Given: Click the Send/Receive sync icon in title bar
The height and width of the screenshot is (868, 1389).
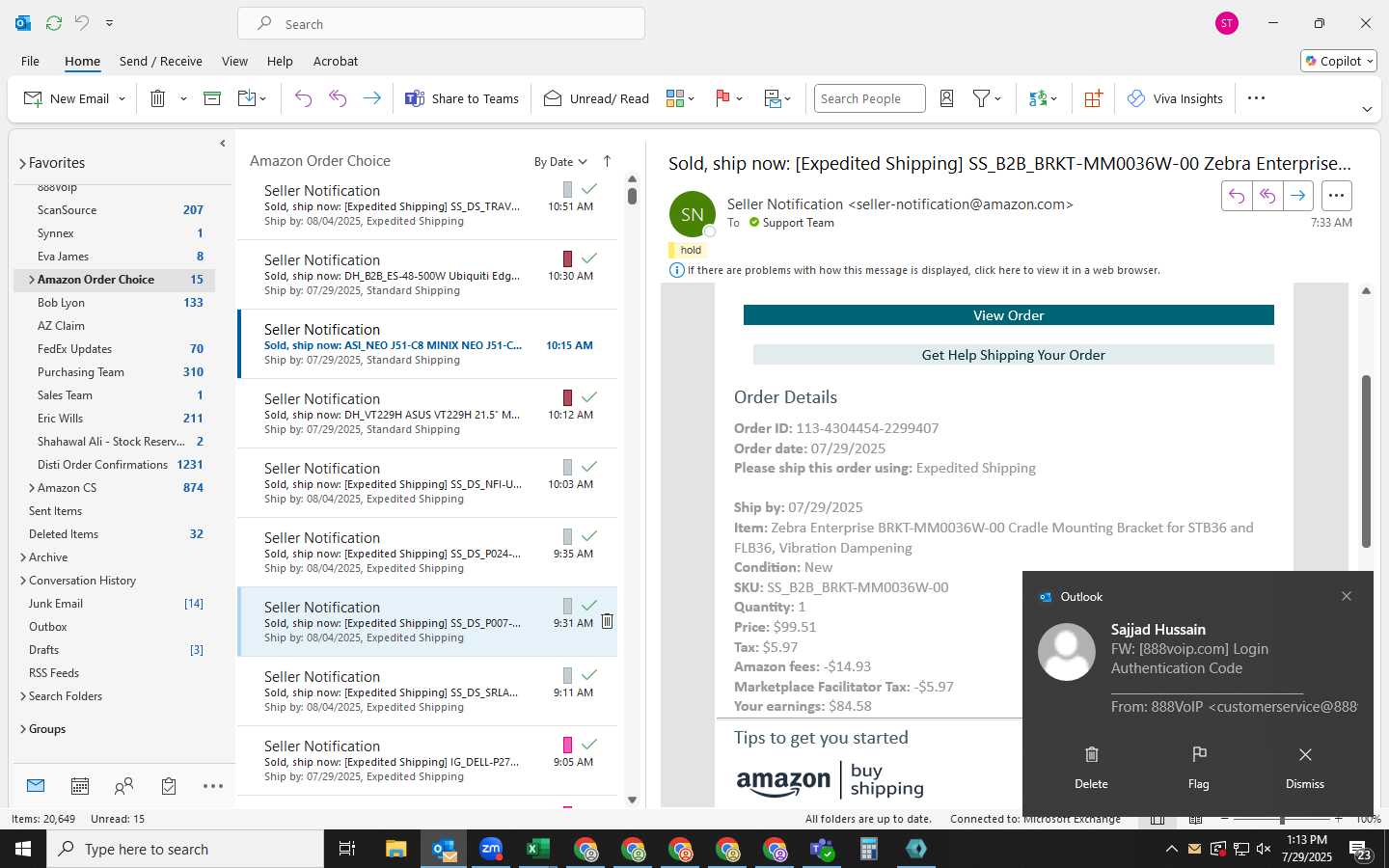Looking at the screenshot, I should (x=54, y=22).
